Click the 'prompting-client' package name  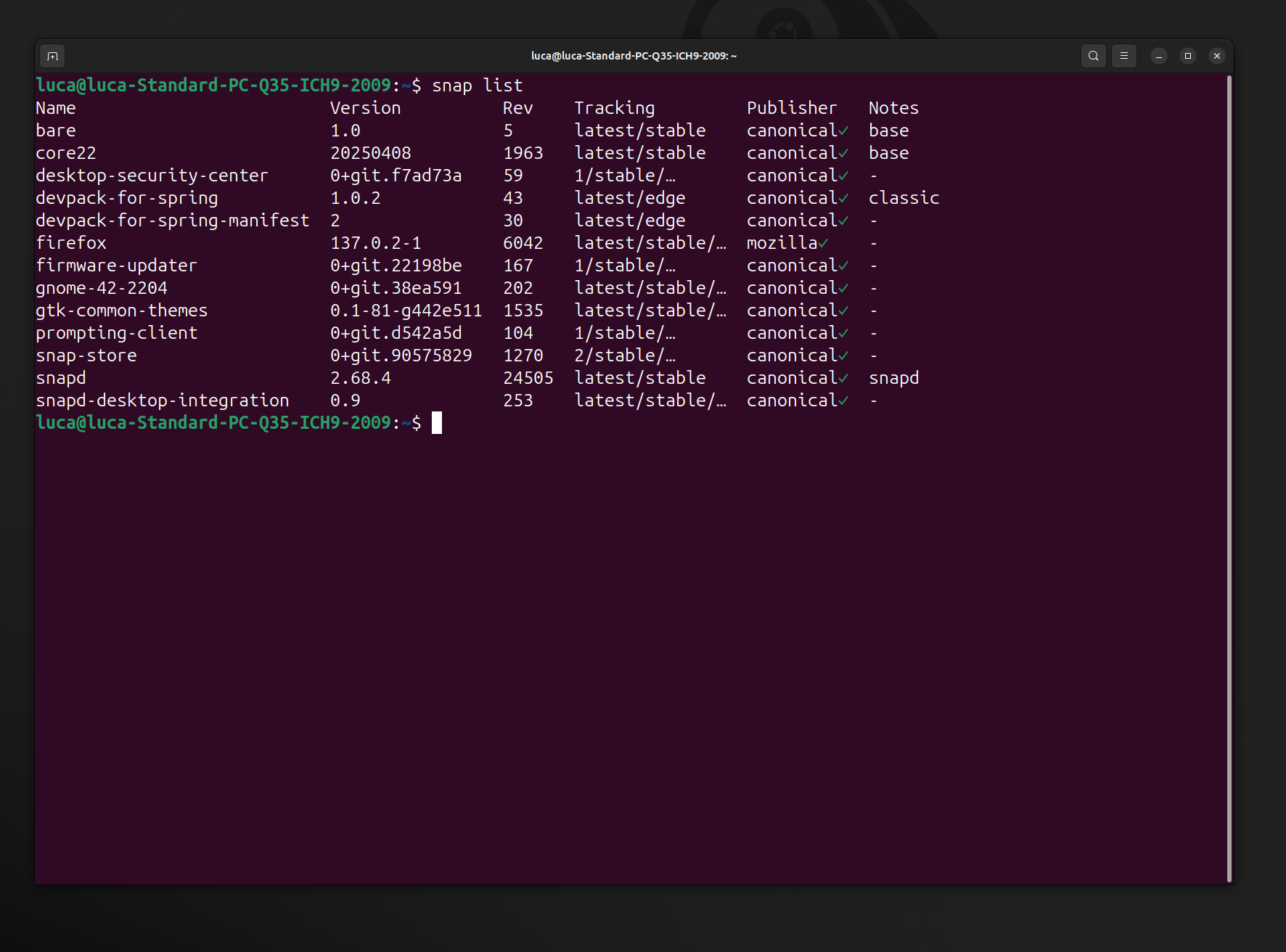(116, 333)
